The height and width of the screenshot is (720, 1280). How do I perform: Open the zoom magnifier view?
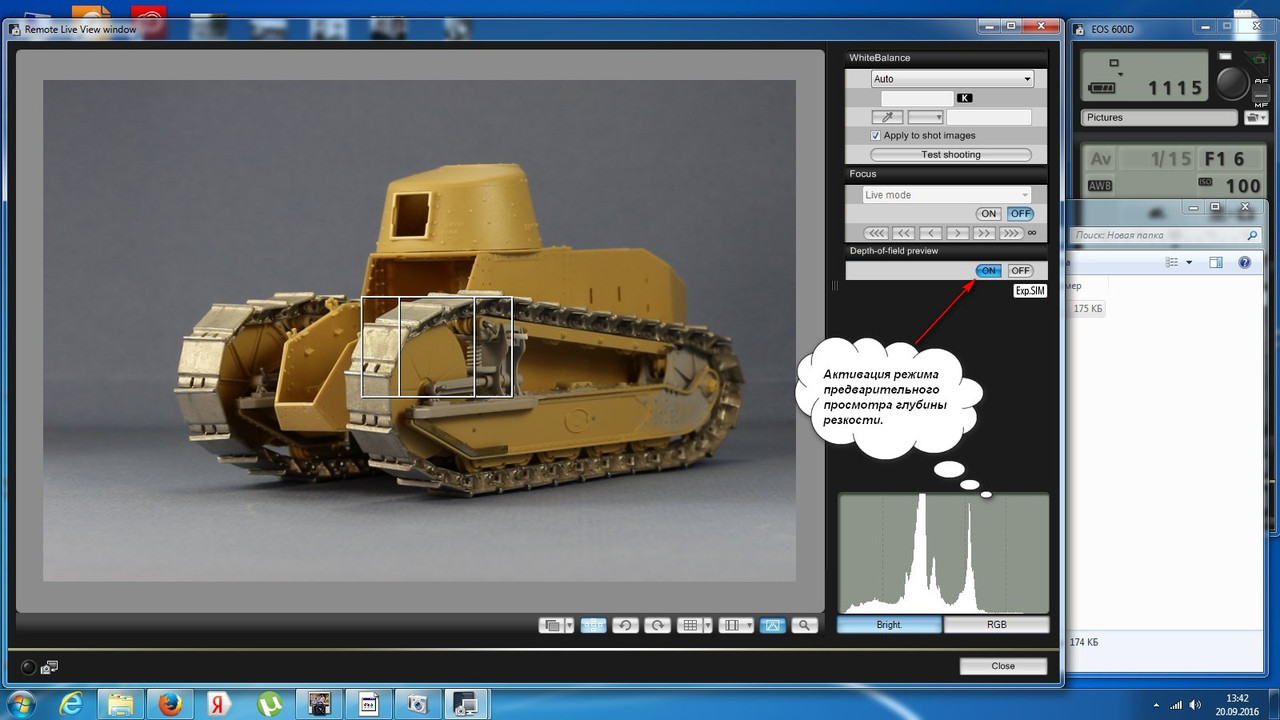pos(804,625)
